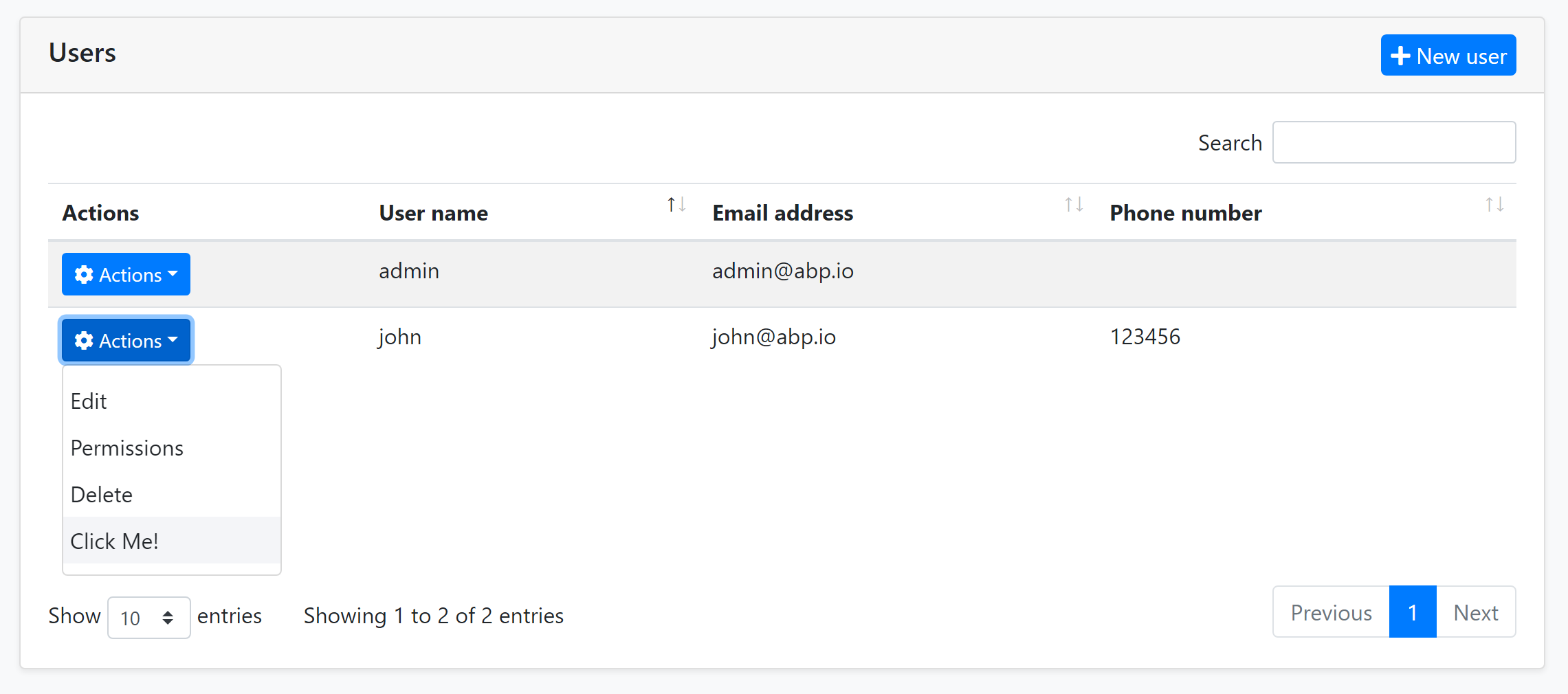Select page 1 in pagination
Viewport: 1568px width, 694px height.
click(x=1412, y=612)
